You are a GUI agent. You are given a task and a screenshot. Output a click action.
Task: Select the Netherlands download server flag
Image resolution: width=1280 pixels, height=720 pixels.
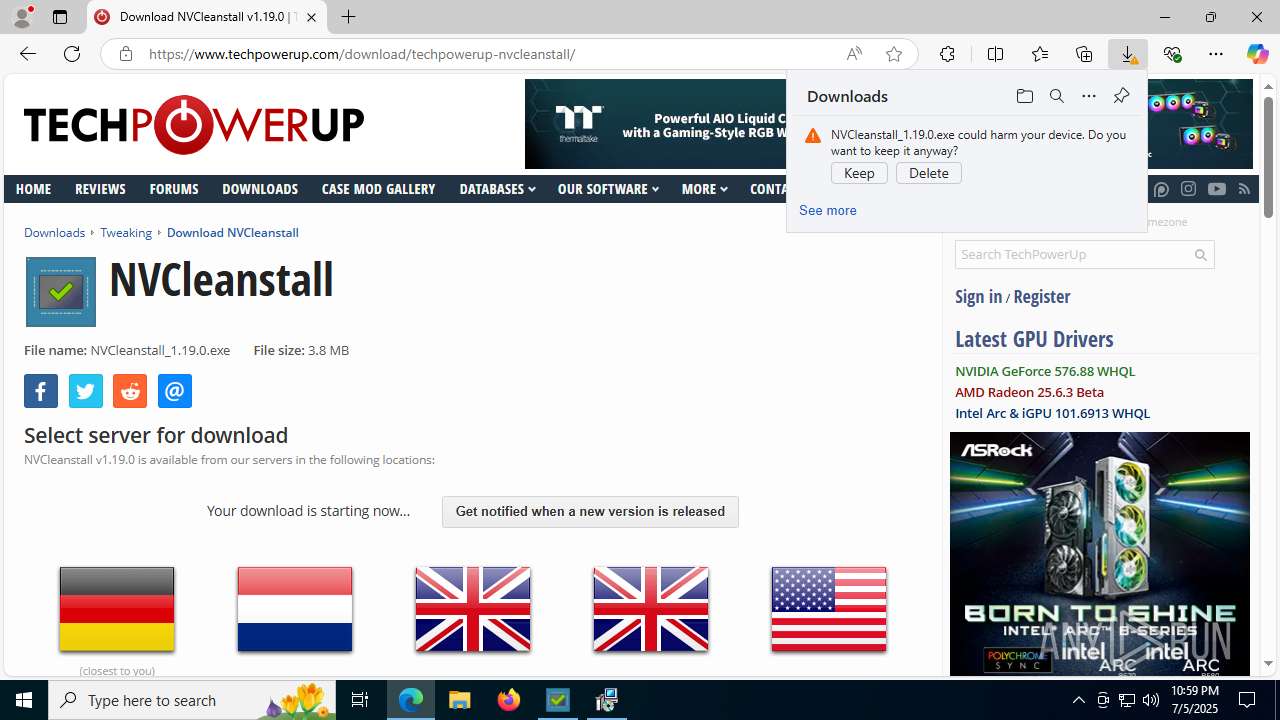coord(295,609)
